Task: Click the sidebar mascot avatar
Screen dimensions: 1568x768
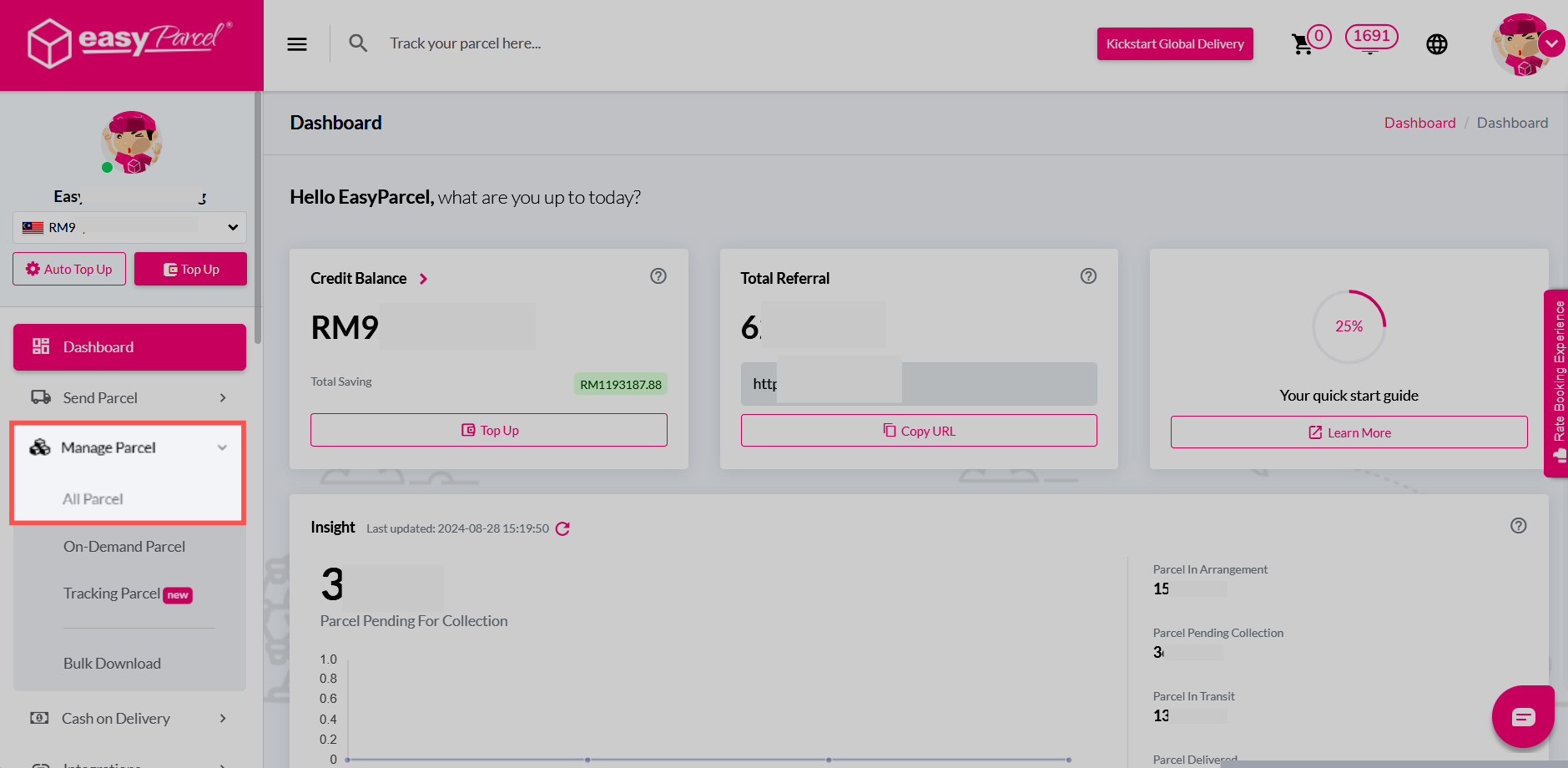Action: 132,142
